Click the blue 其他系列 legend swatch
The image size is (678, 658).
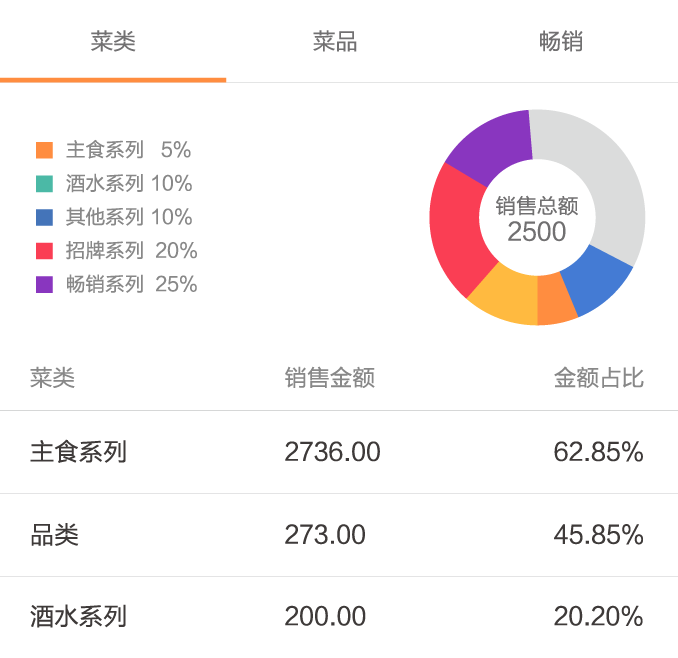coord(44,218)
